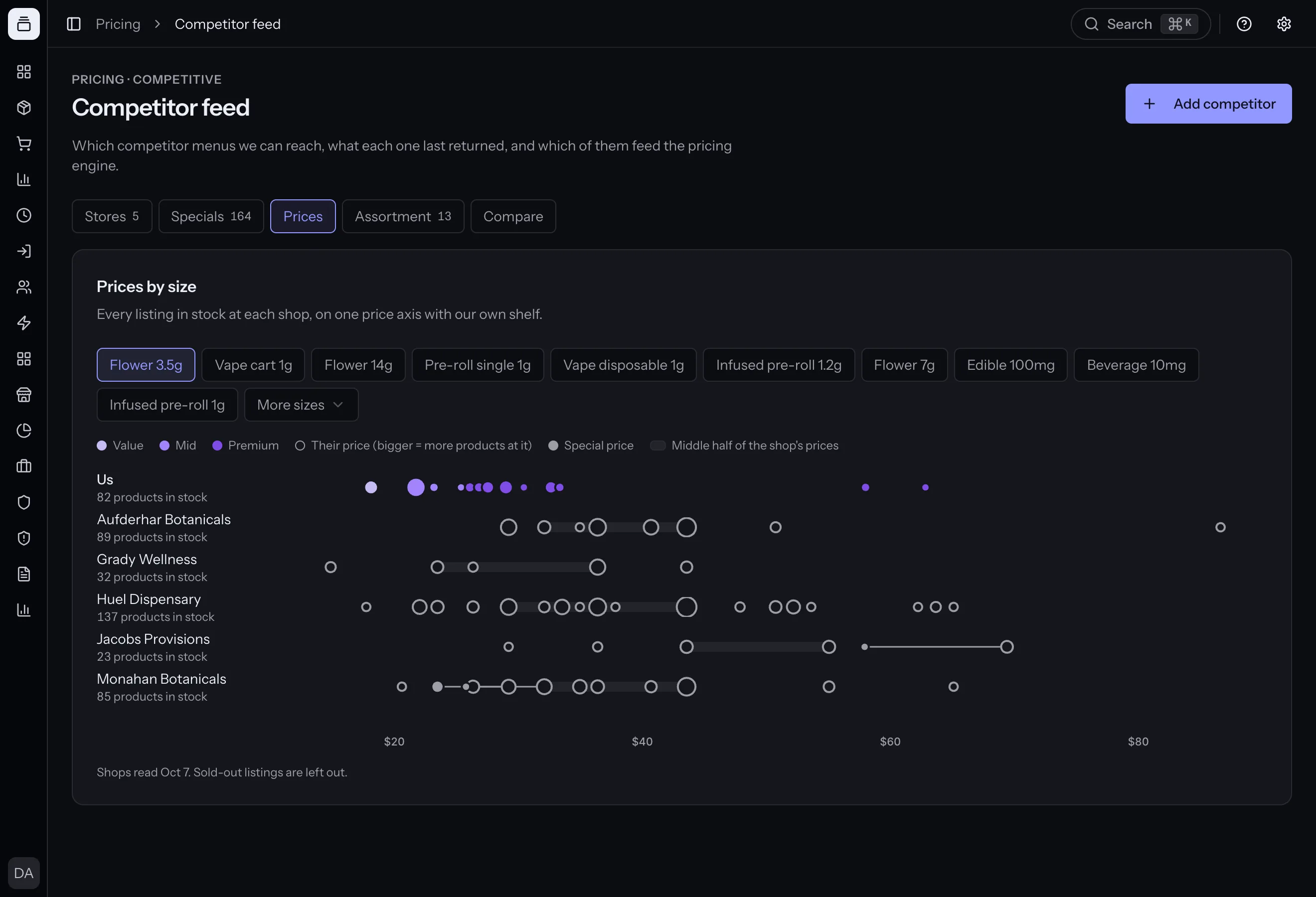The height and width of the screenshot is (897, 1316).
Task: Select the Flower 7g size chip
Action: pos(904,365)
